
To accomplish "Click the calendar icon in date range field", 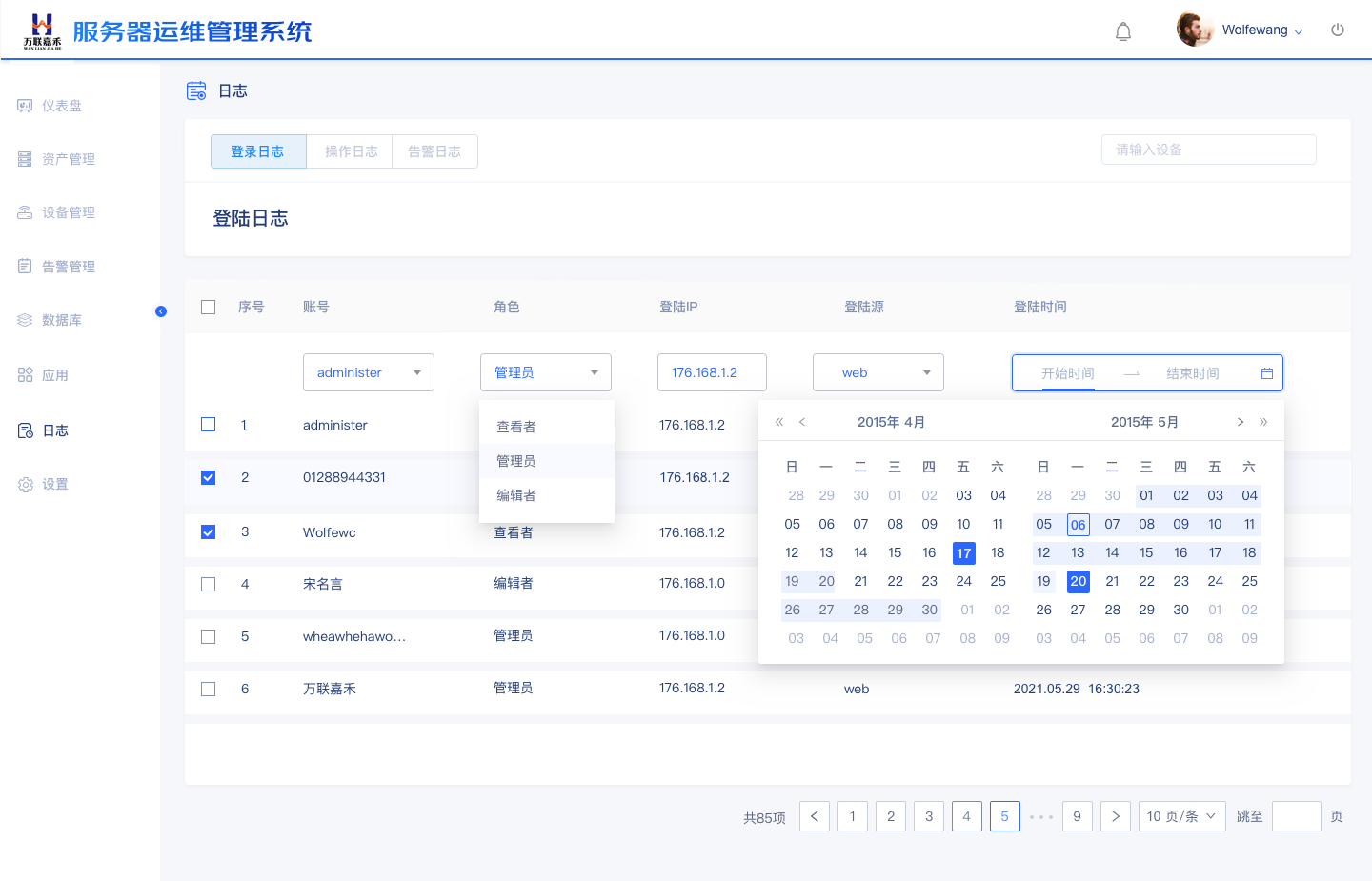I will coord(1266,373).
